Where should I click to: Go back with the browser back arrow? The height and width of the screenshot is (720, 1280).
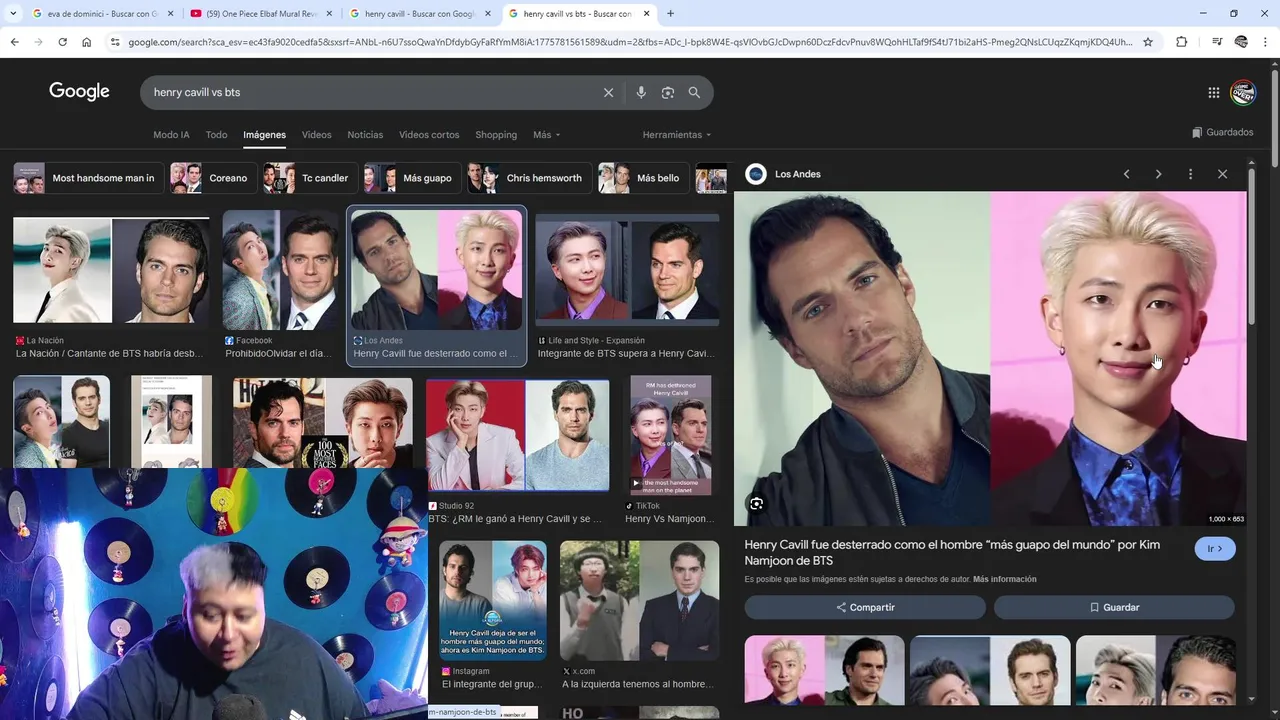tap(14, 42)
